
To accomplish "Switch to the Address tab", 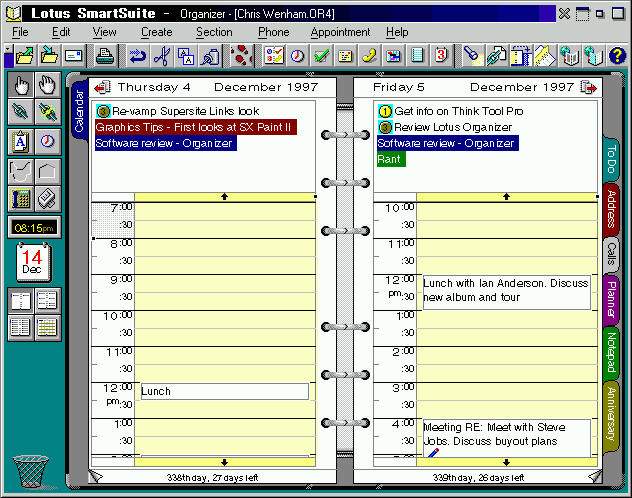I will pyautogui.click(x=611, y=209).
